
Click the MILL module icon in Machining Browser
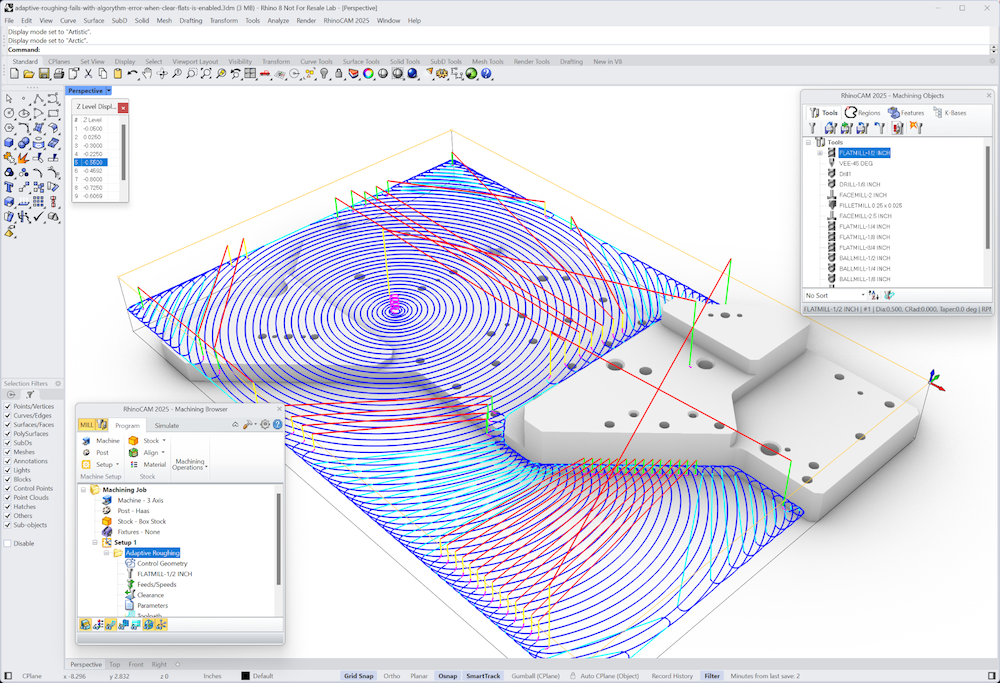coord(90,424)
